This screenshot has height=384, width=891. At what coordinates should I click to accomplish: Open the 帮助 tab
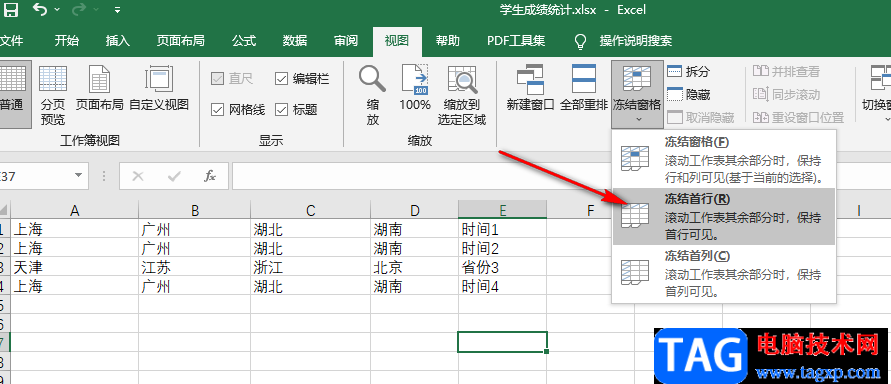tap(448, 41)
